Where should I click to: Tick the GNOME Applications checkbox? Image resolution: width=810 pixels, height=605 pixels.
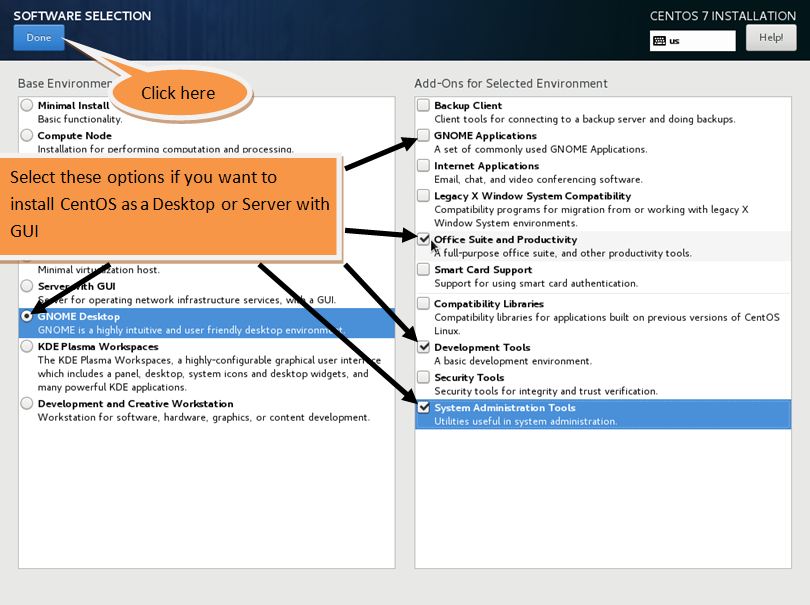tap(424, 135)
